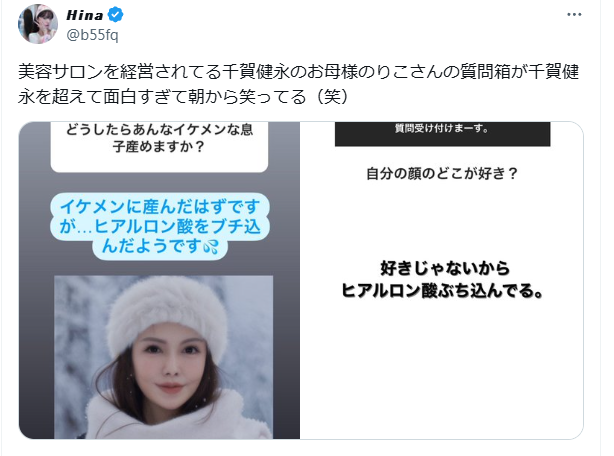The image size is (614, 456).
Task: Click the black 質問受け付けまーす banner
Action: [x=442, y=134]
